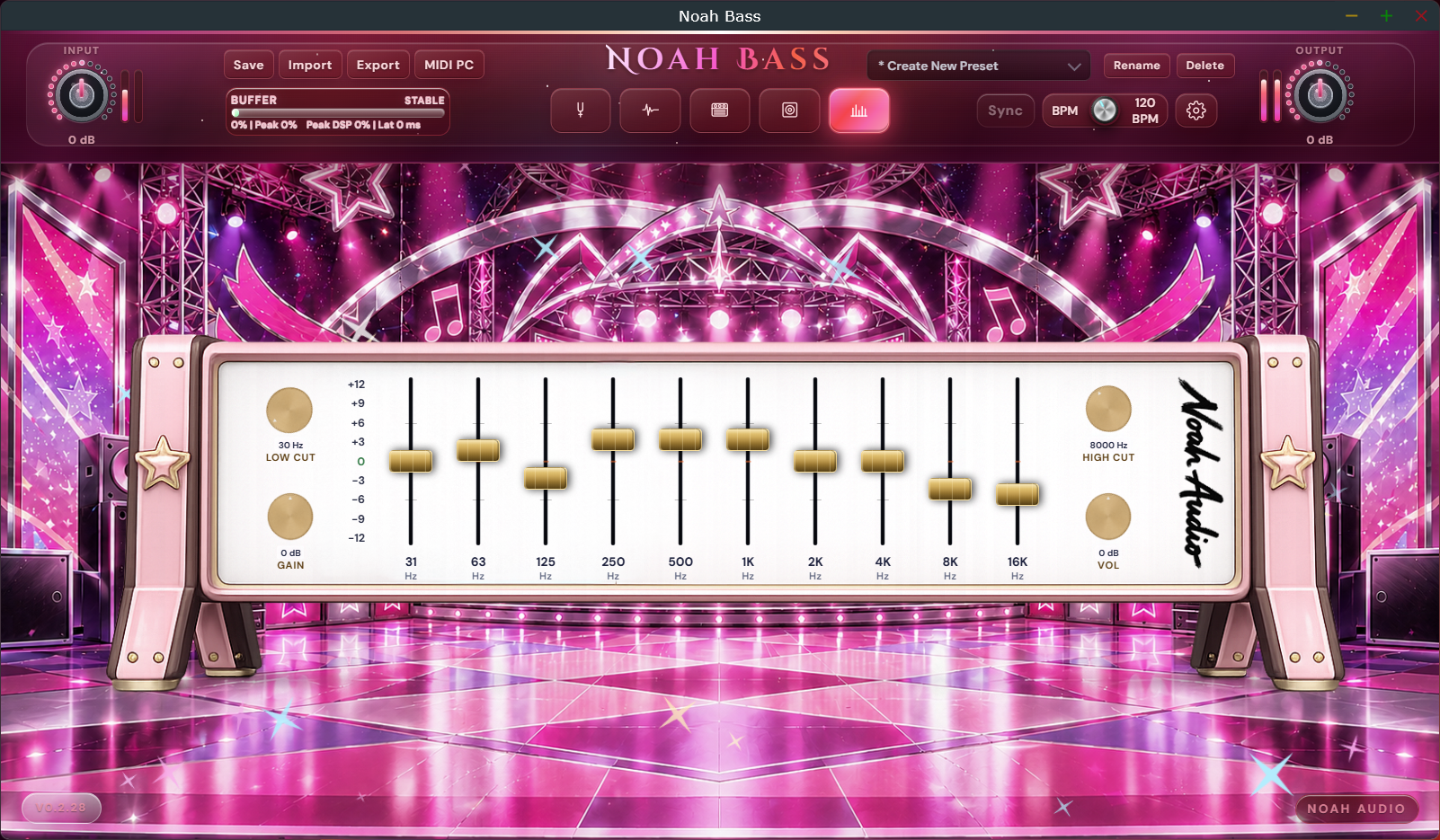Click the OUTPUT level knob
The image size is (1440, 840).
tap(1320, 94)
